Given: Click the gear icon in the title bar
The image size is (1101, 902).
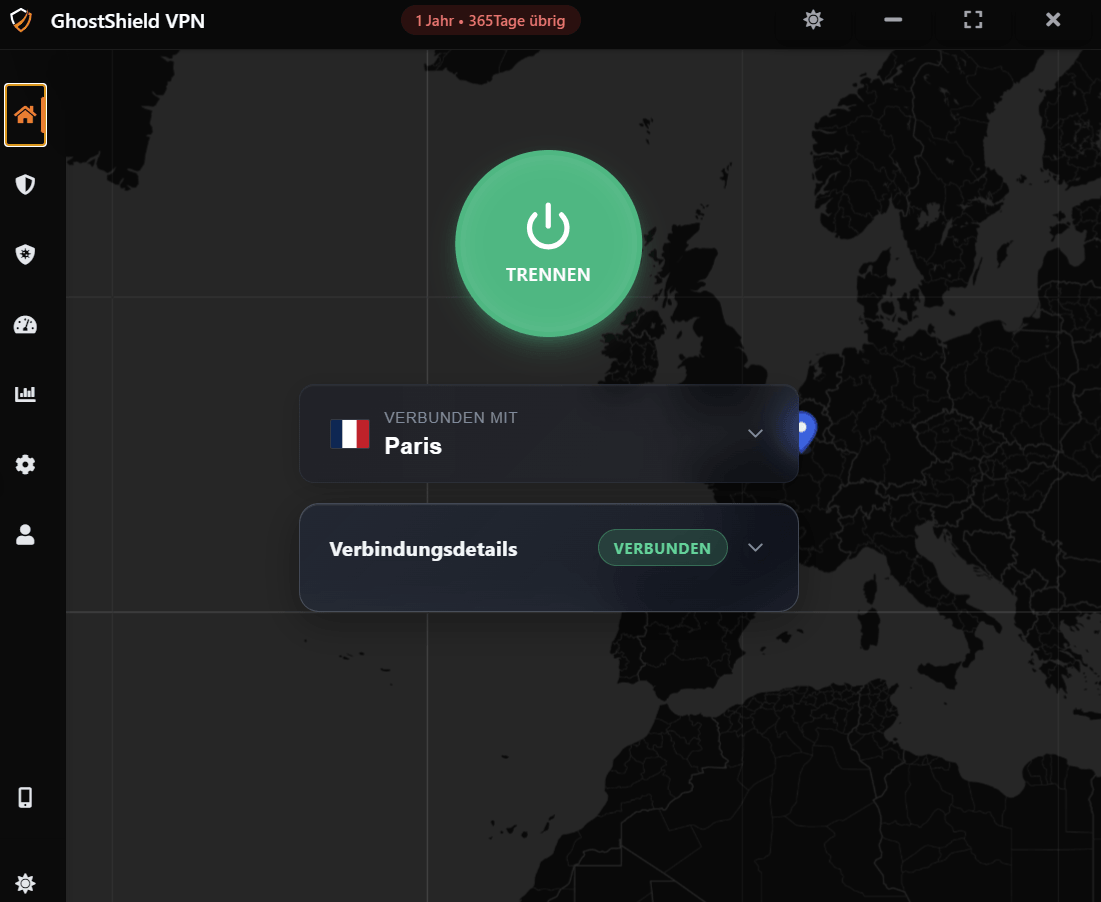Looking at the screenshot, I should click(x=813, y=19).
